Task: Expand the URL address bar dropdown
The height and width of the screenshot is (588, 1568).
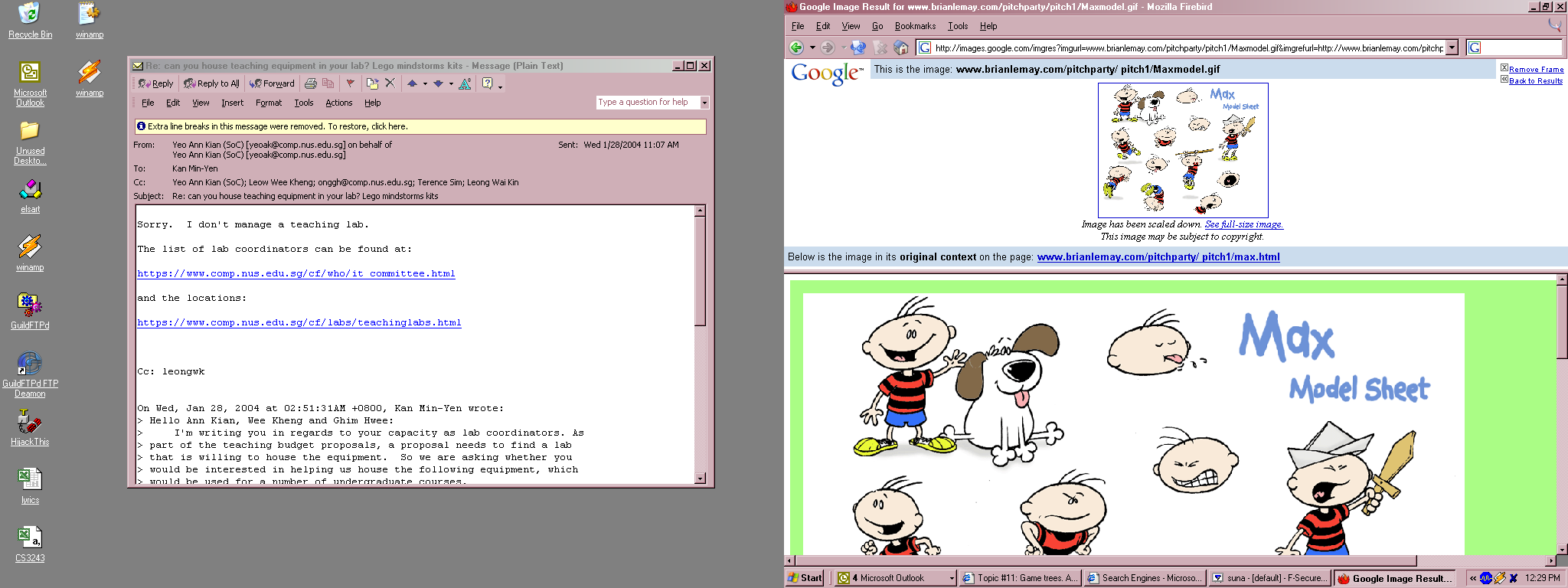Action: point(1451,47)
